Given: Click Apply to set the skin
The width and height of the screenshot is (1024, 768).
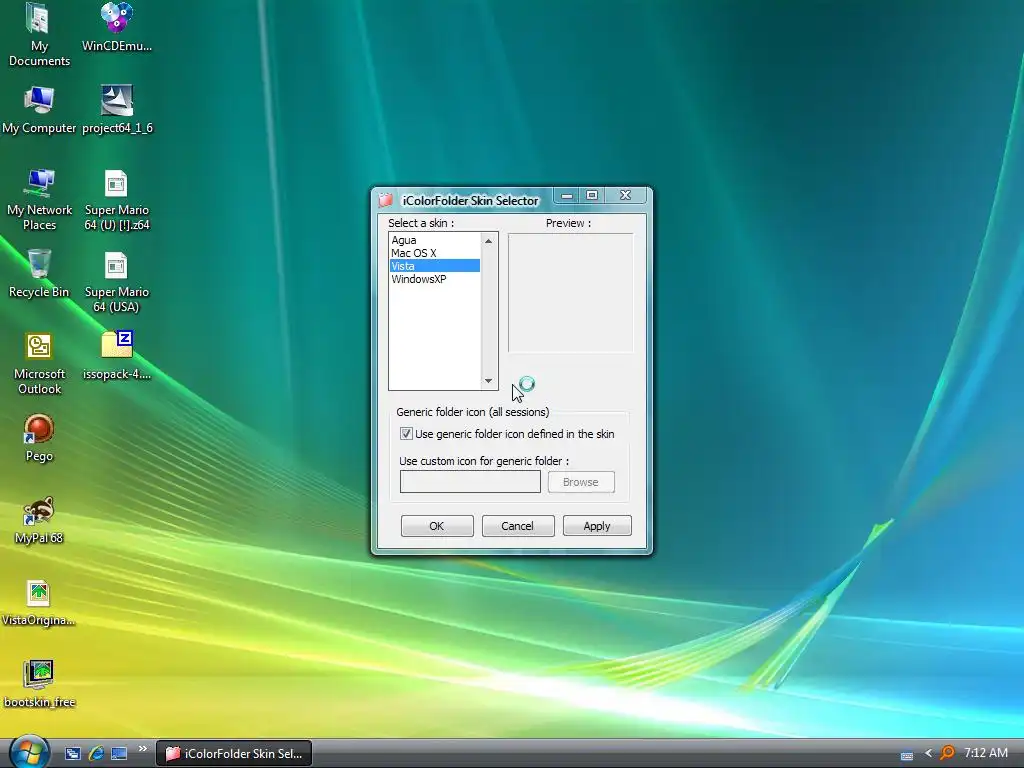Looking at the screenshot, I should [x=597, y=526].
